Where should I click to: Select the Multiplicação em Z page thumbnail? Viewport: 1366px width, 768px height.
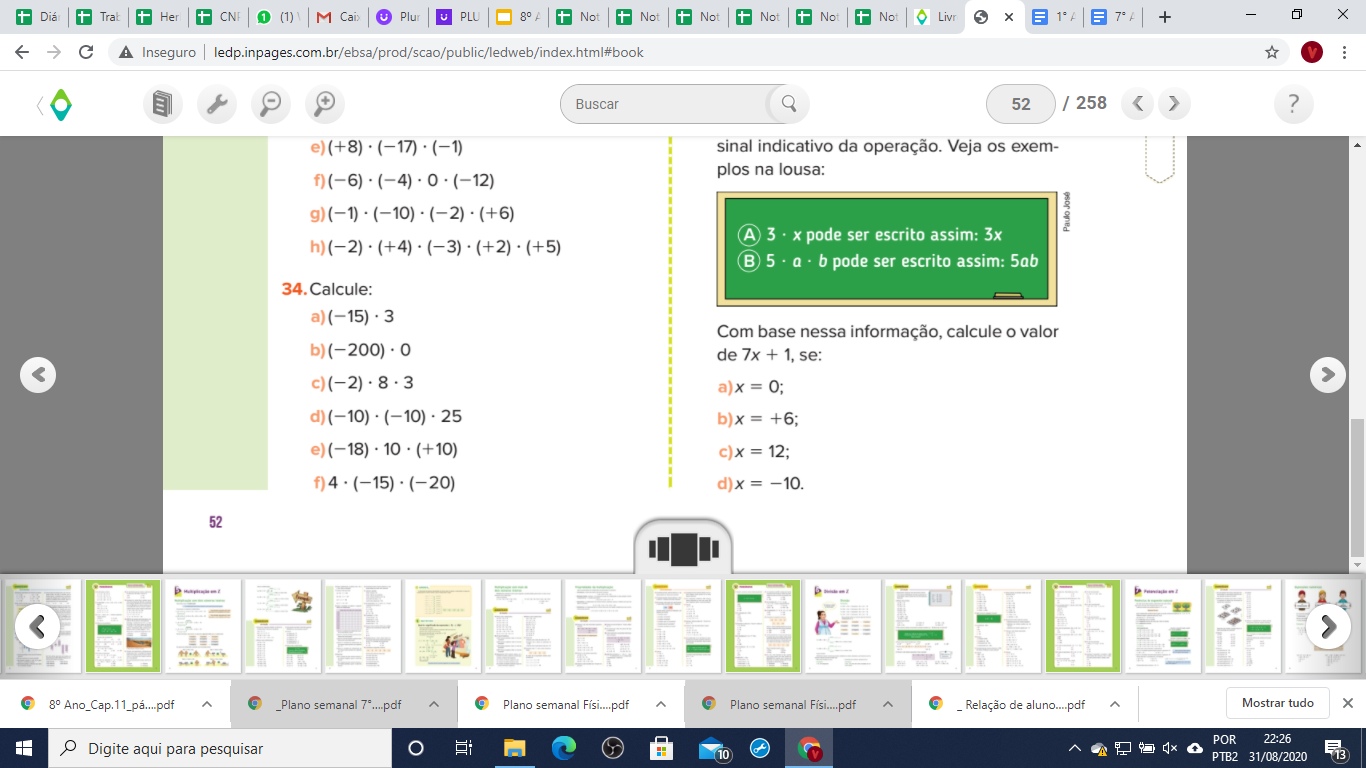tap(203, 626)
